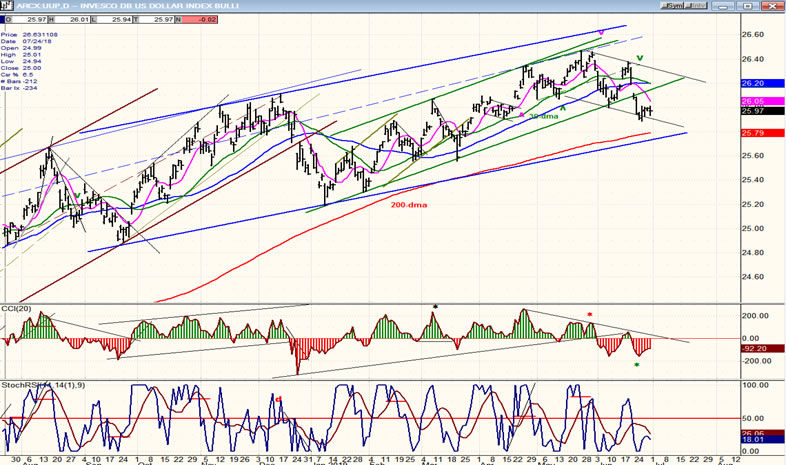Click the green asterisk below CCI panel
The width and height of the screenshot is (786, 465).
pyautogui.click(x=637, y=365)
